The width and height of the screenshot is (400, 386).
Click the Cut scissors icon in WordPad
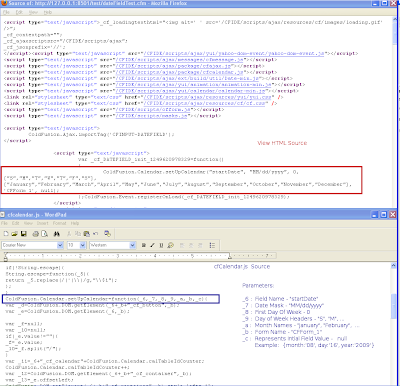(69, 234)
